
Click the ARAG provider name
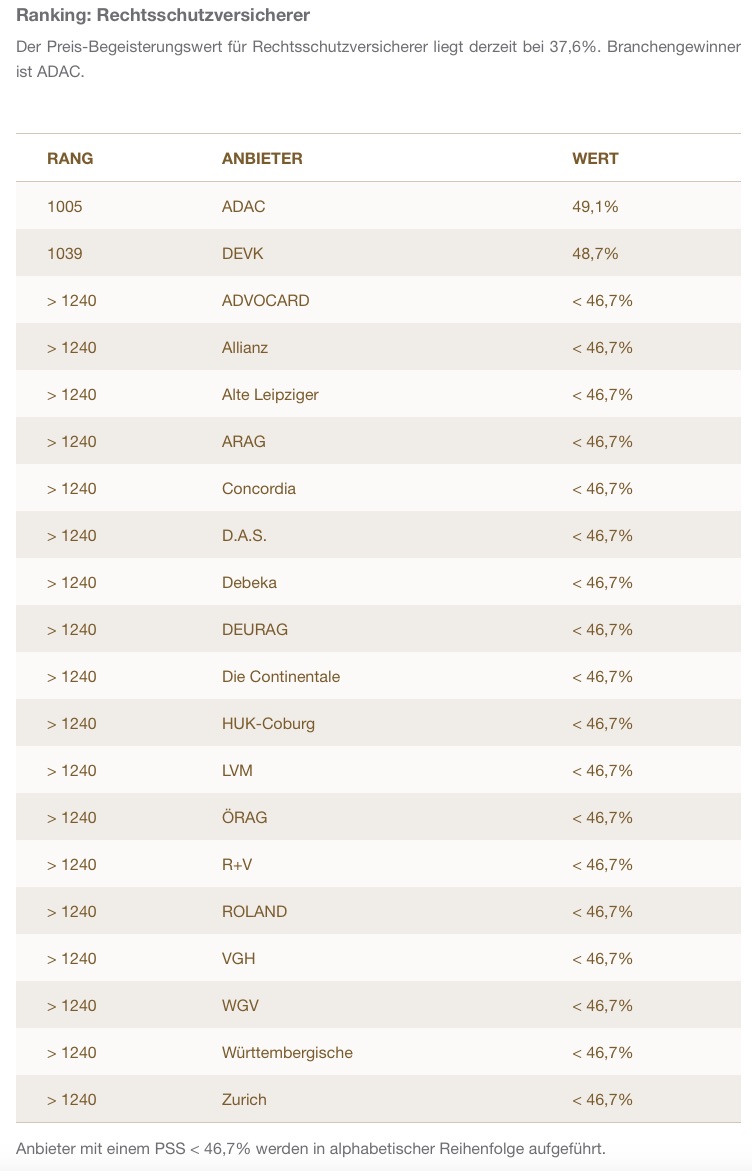pos(244,441)
